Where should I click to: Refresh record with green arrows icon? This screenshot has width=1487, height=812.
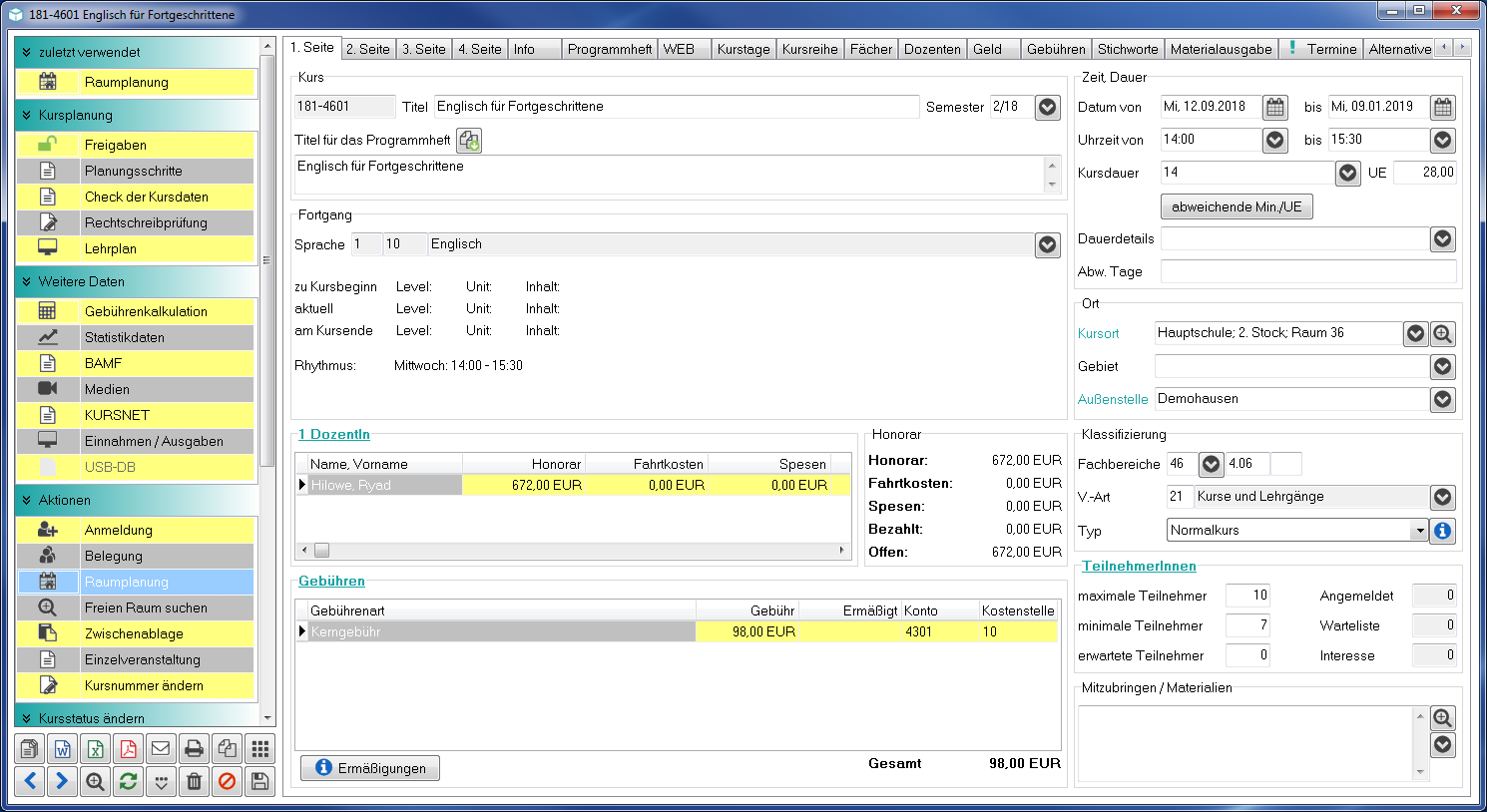pyautogui.click(x=128, y=781)
